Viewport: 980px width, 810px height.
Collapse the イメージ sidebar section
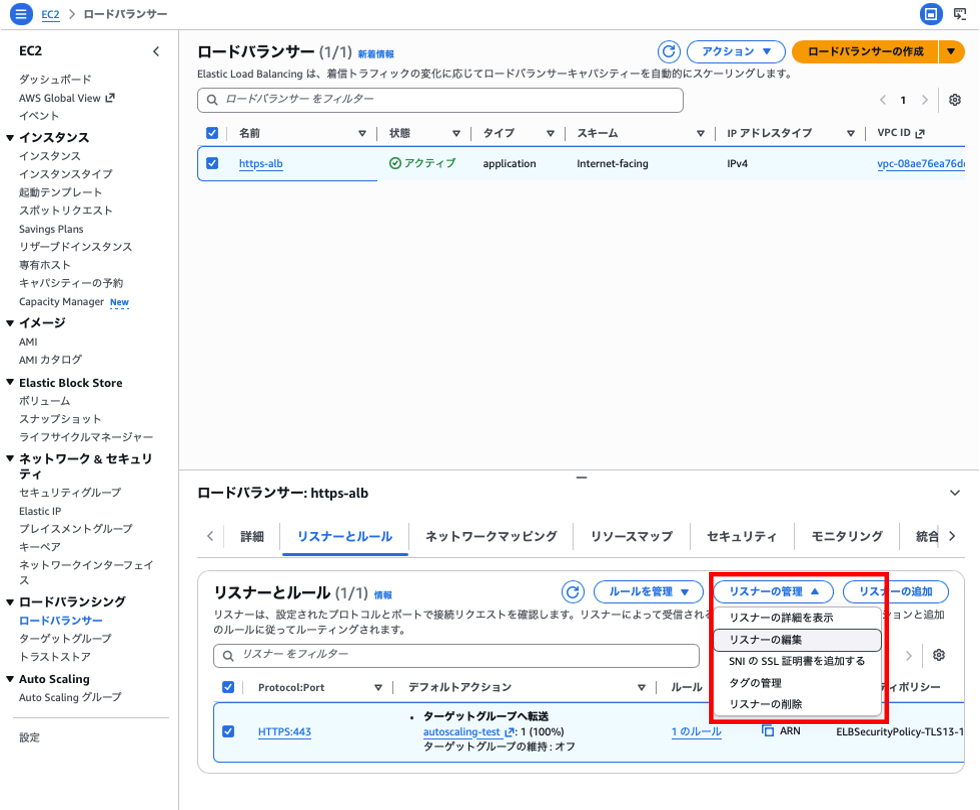[x=10, y=323]
